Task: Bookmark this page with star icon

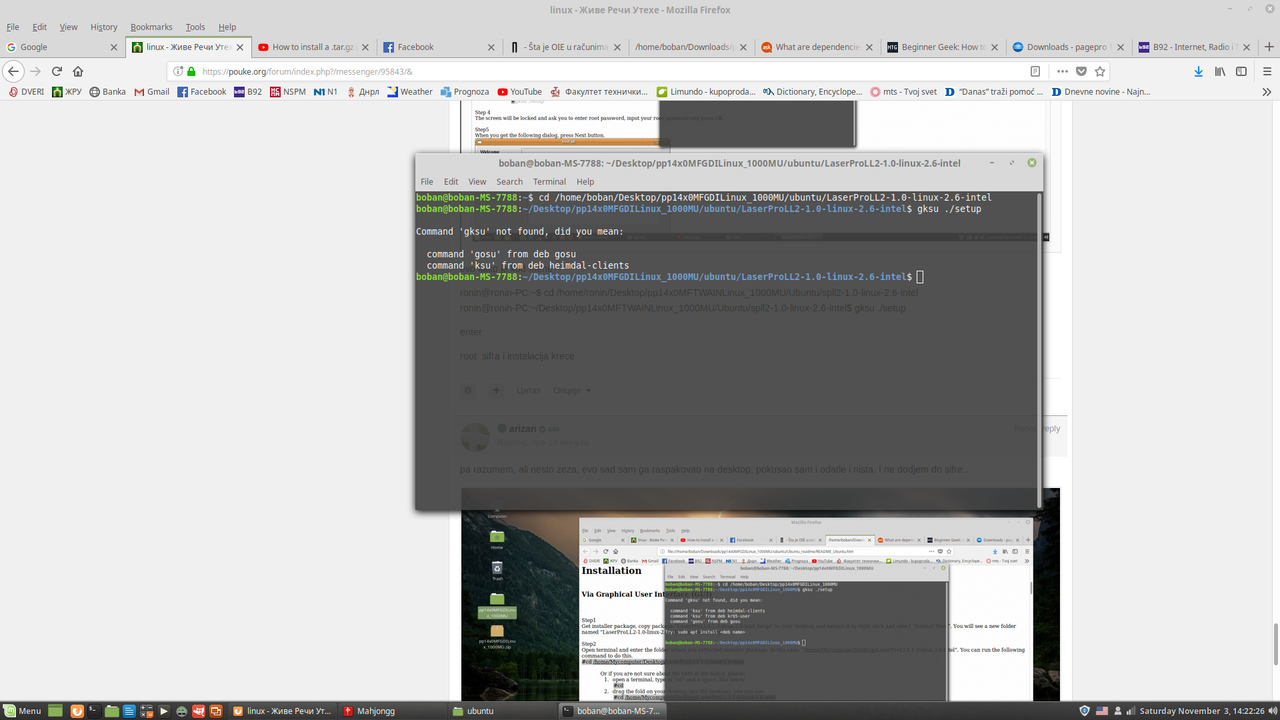Action: [1100, 71]
